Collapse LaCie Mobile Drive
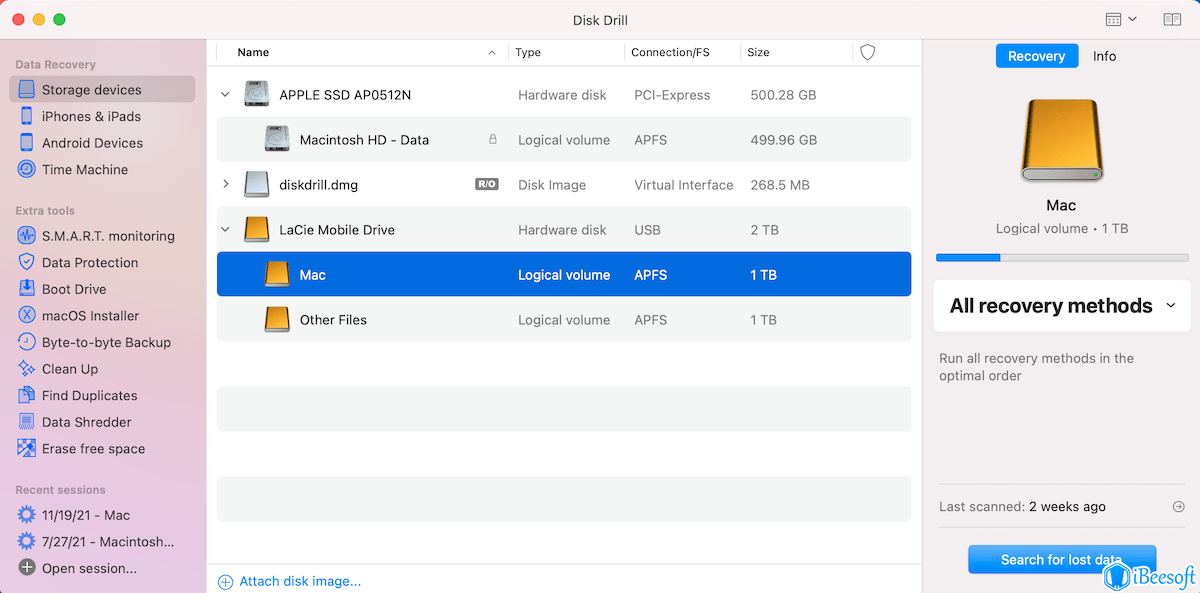This screenshot has width=1200, height=593. click(x=225, y=230)
